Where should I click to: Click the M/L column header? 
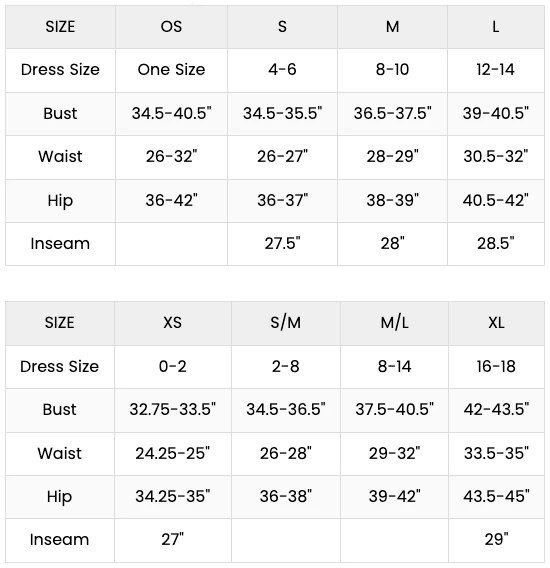point(395,323)
